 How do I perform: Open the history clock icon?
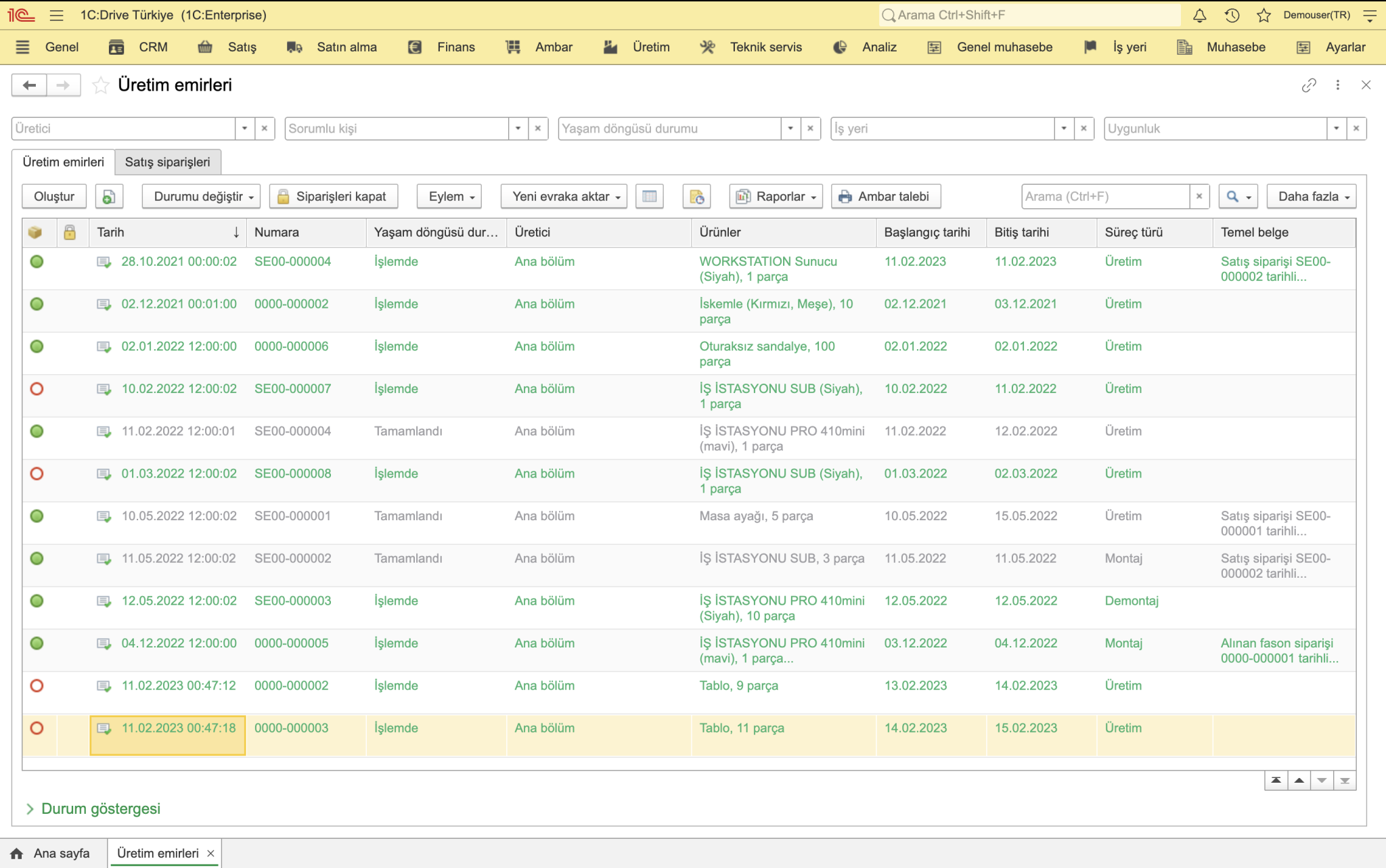pyautogui.click(x=1232, y=15)
